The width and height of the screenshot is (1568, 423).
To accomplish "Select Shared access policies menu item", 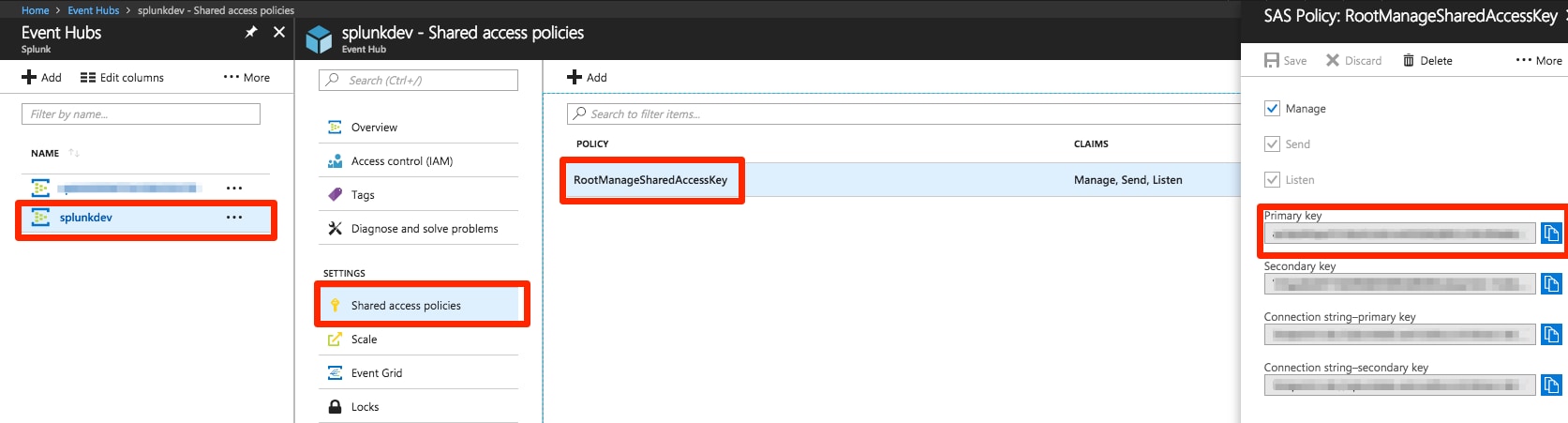I will (x=406, y=306).
